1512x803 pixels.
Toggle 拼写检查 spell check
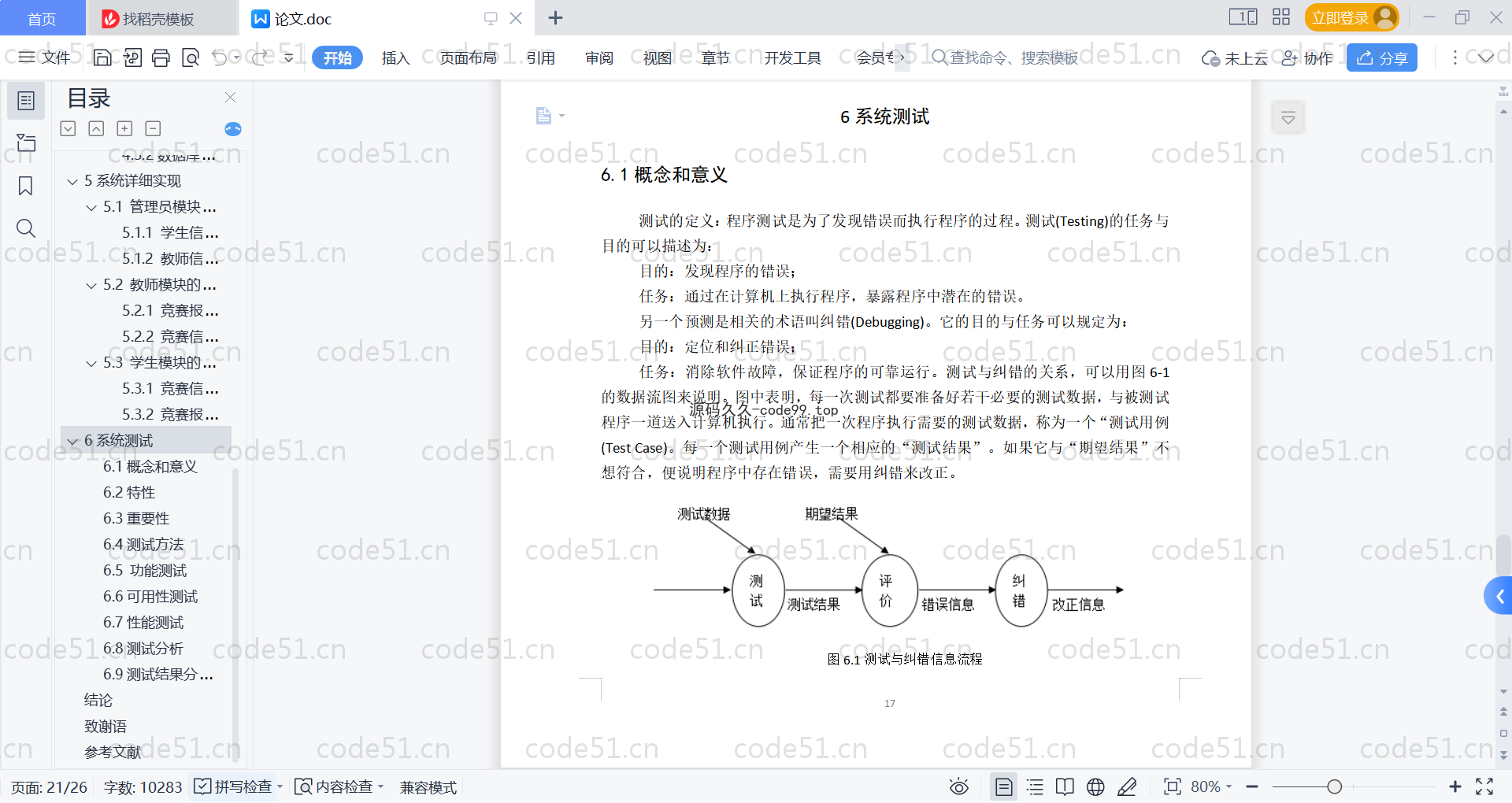click(238, 786)
